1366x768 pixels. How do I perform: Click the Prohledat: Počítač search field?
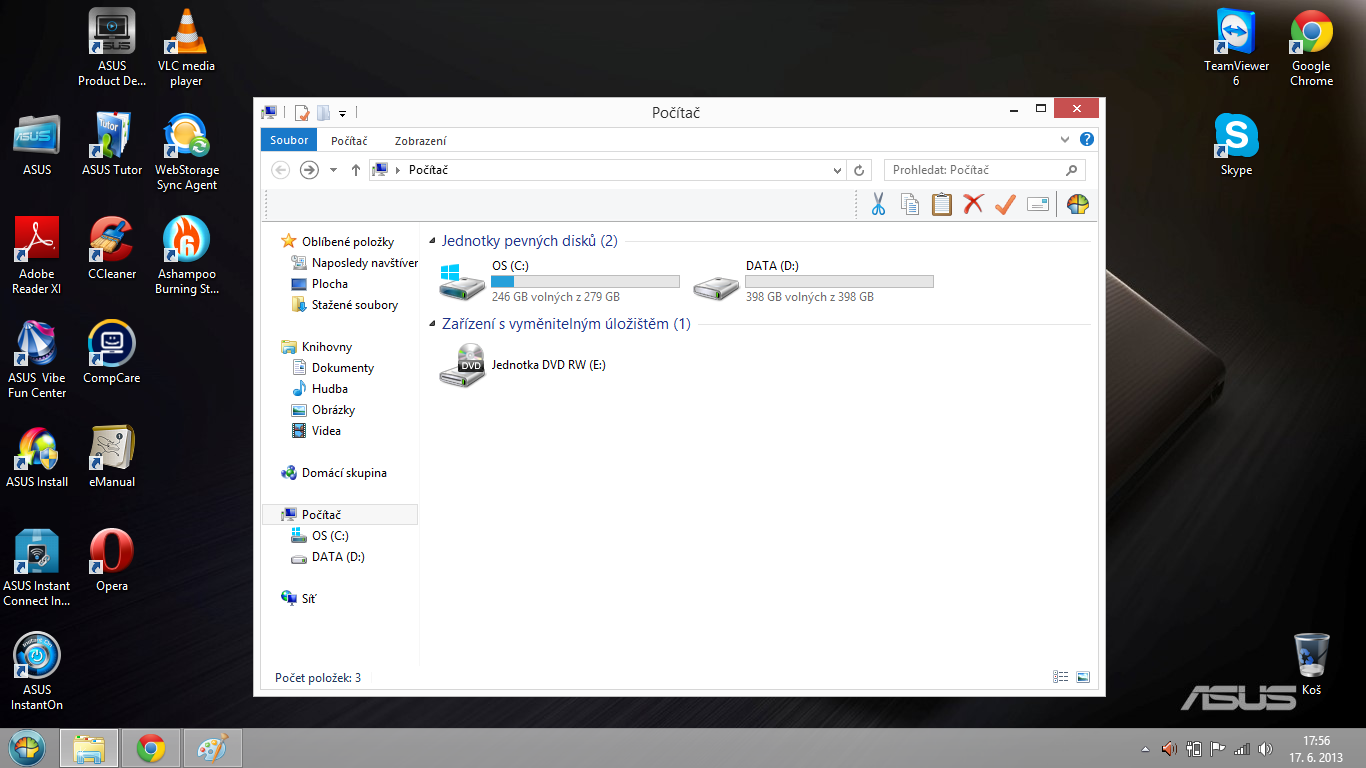[985, 170]
